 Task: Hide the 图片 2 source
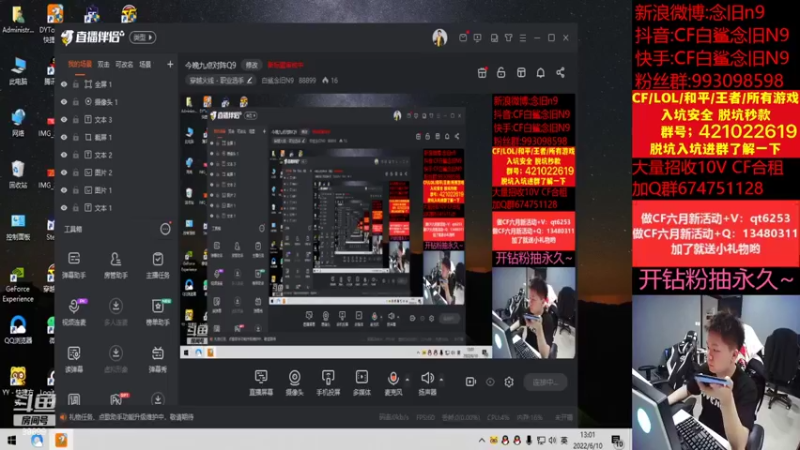[x=64, y=172]
